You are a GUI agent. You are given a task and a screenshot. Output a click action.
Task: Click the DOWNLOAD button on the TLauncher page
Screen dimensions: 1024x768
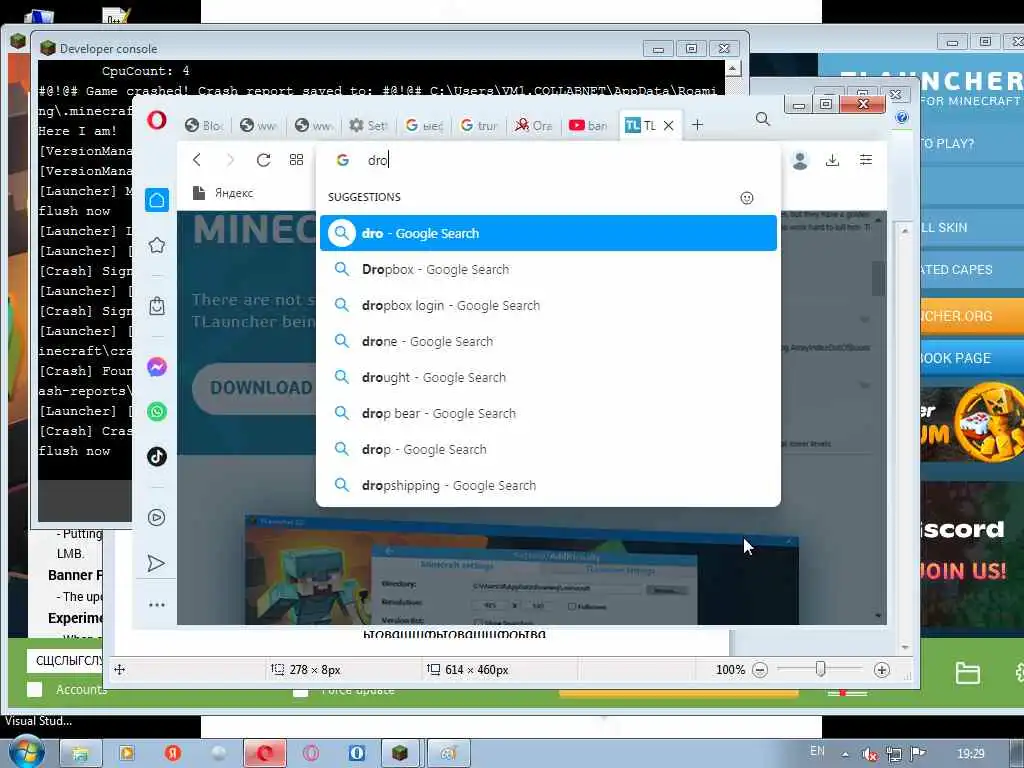click(255, 388)
